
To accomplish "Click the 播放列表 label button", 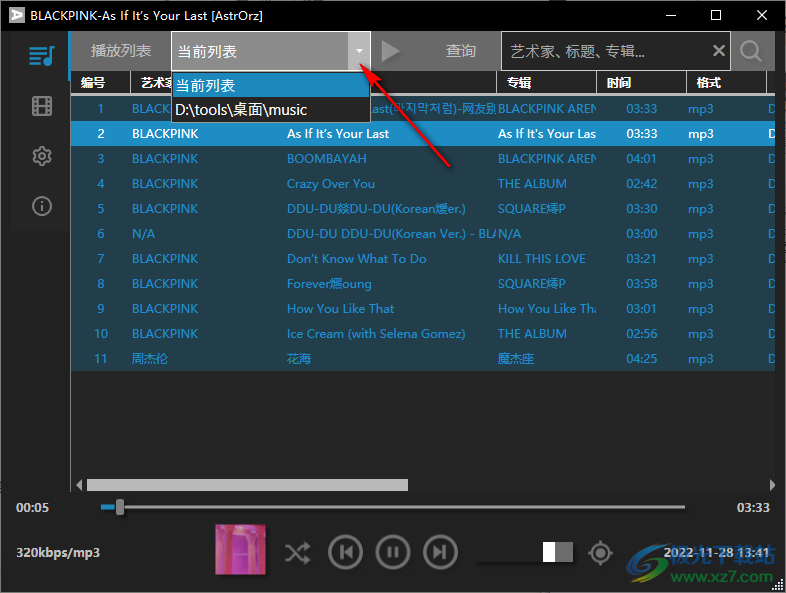I will [121, 51].
